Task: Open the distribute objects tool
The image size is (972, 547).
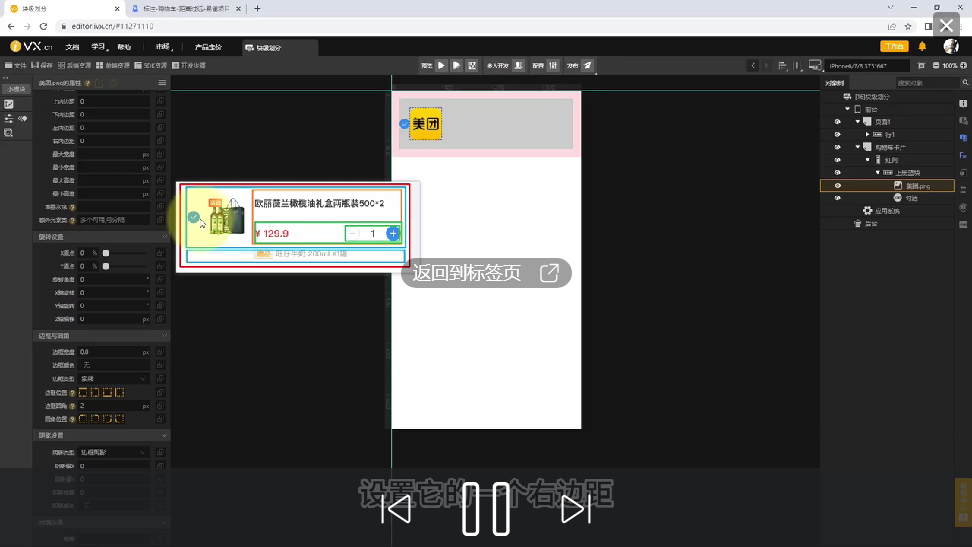Action: (797, 65)
